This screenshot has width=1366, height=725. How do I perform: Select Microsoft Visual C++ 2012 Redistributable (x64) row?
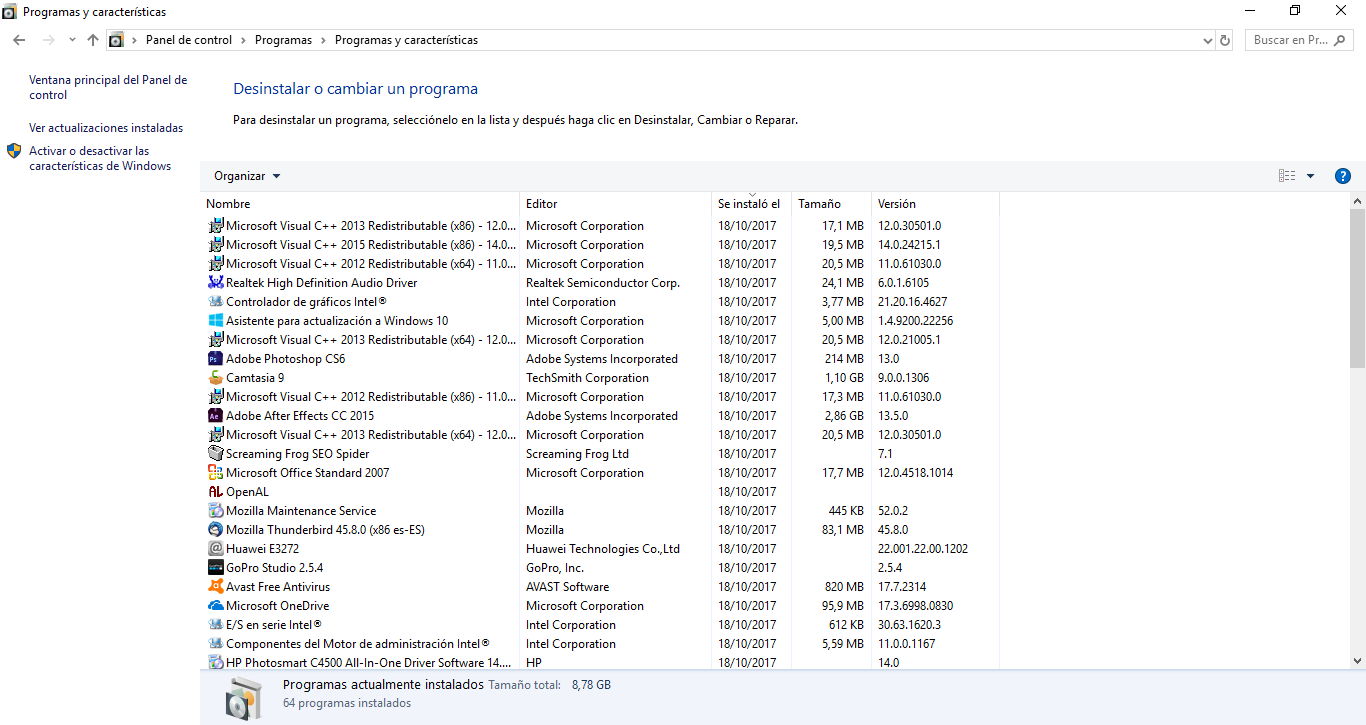(x=600, y=264)
